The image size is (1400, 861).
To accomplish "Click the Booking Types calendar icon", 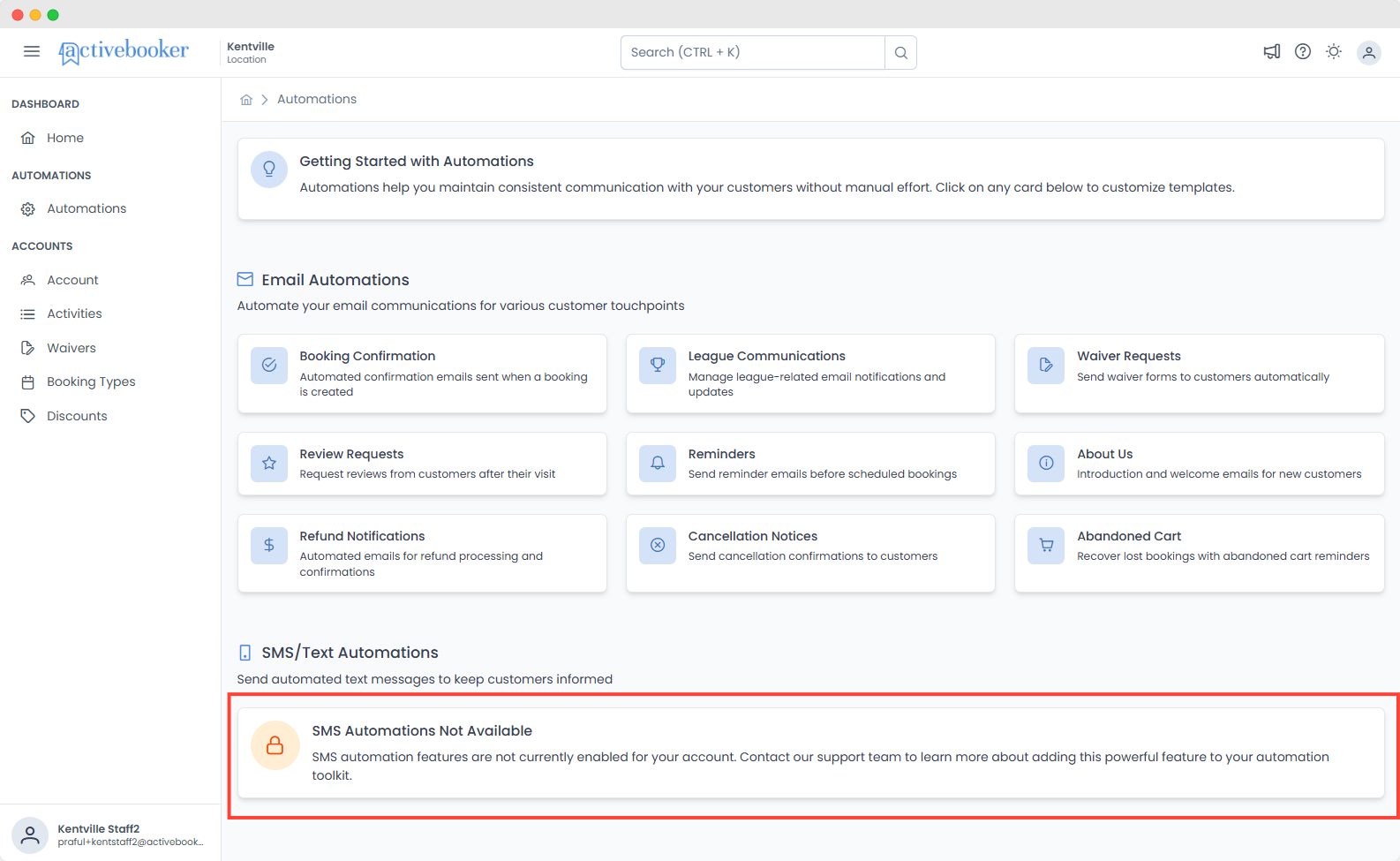I will [28, 382].
